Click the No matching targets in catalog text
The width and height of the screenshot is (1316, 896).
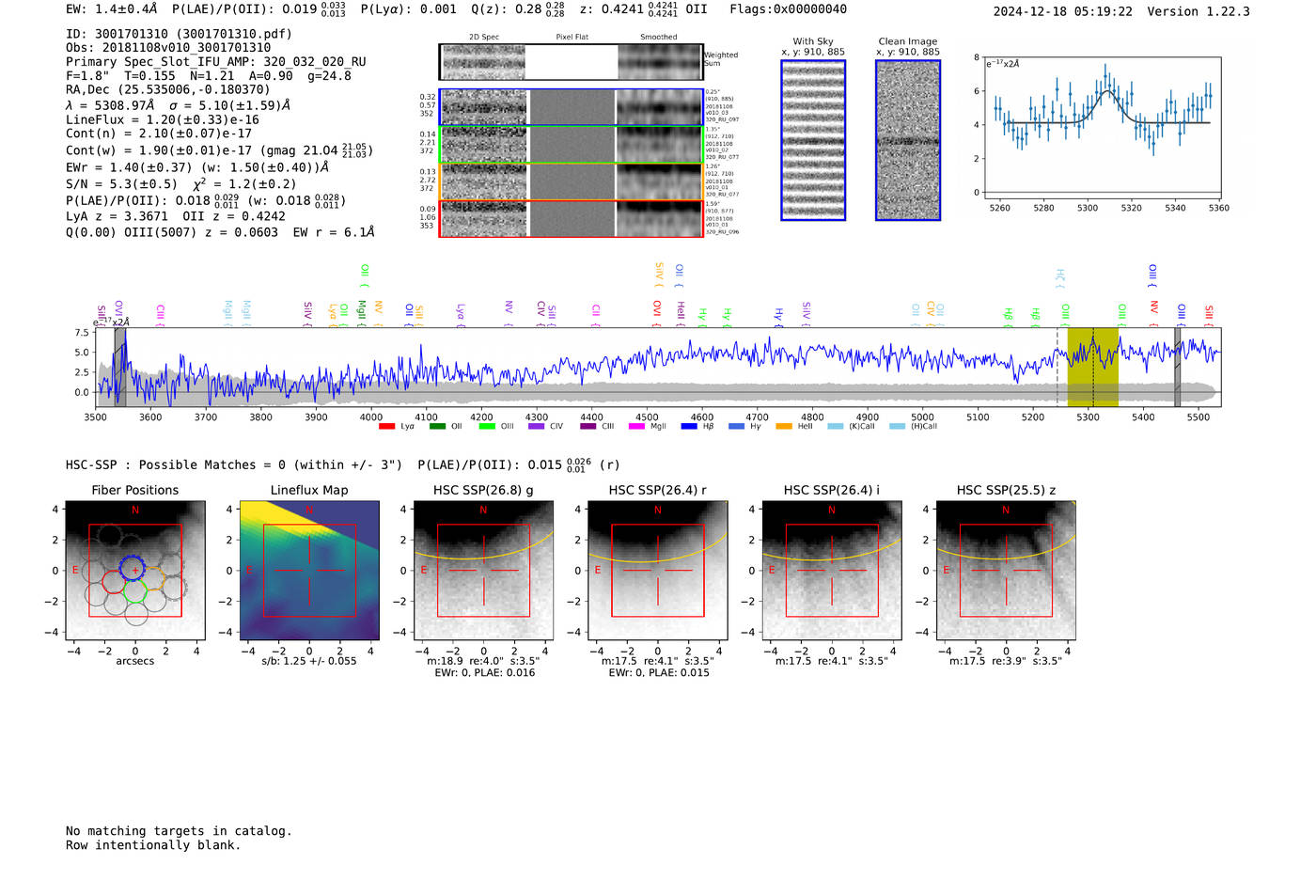click(x=179, y=831)
